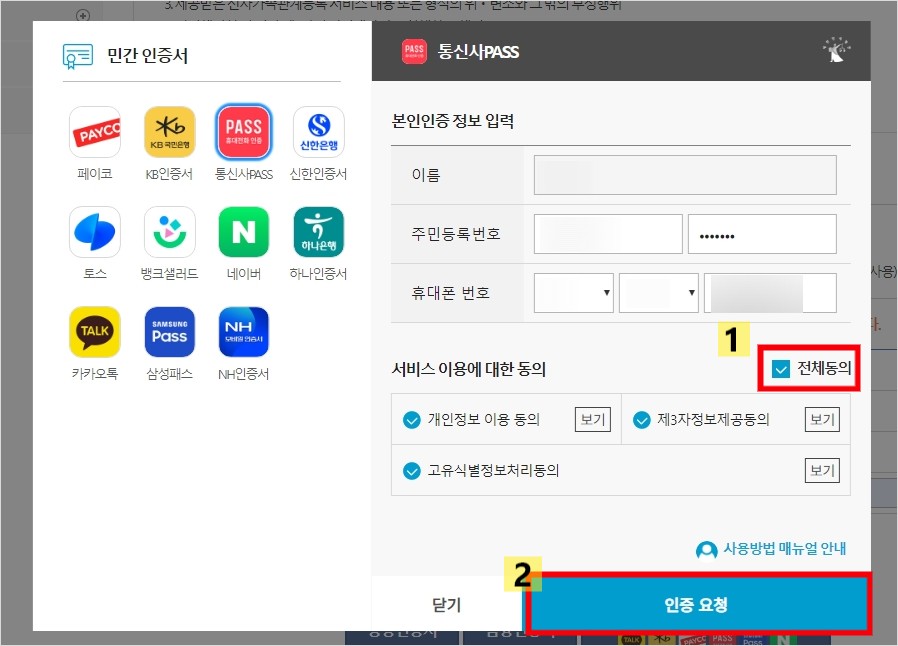
Task: View 제3자정보제공동의 details with 보기
Action: 822,420
